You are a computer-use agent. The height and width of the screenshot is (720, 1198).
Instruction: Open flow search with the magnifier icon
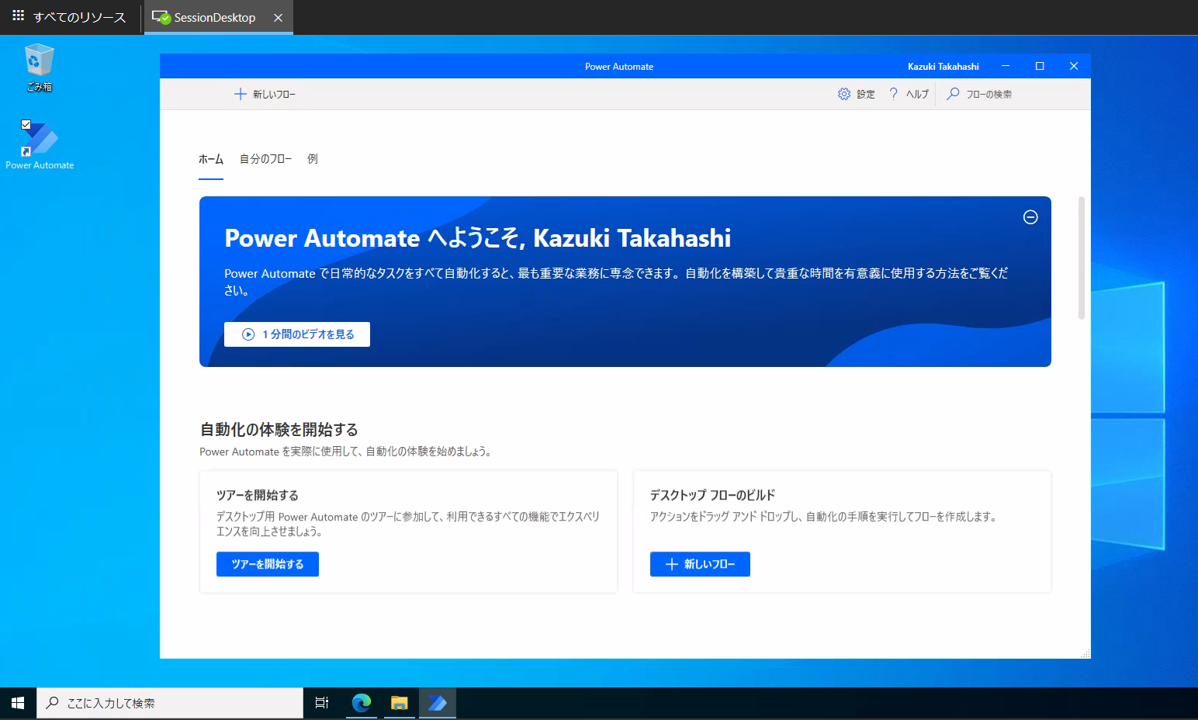(951, 93)
